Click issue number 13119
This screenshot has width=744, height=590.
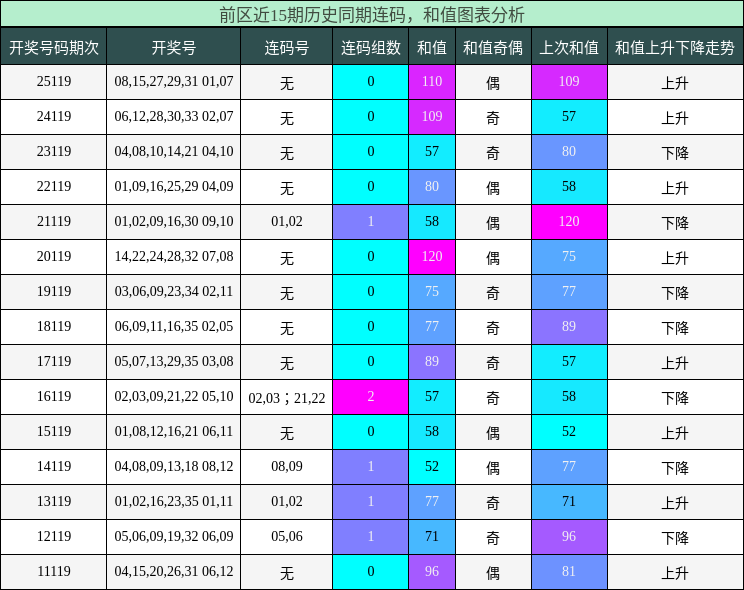click(x=54, y=502)
